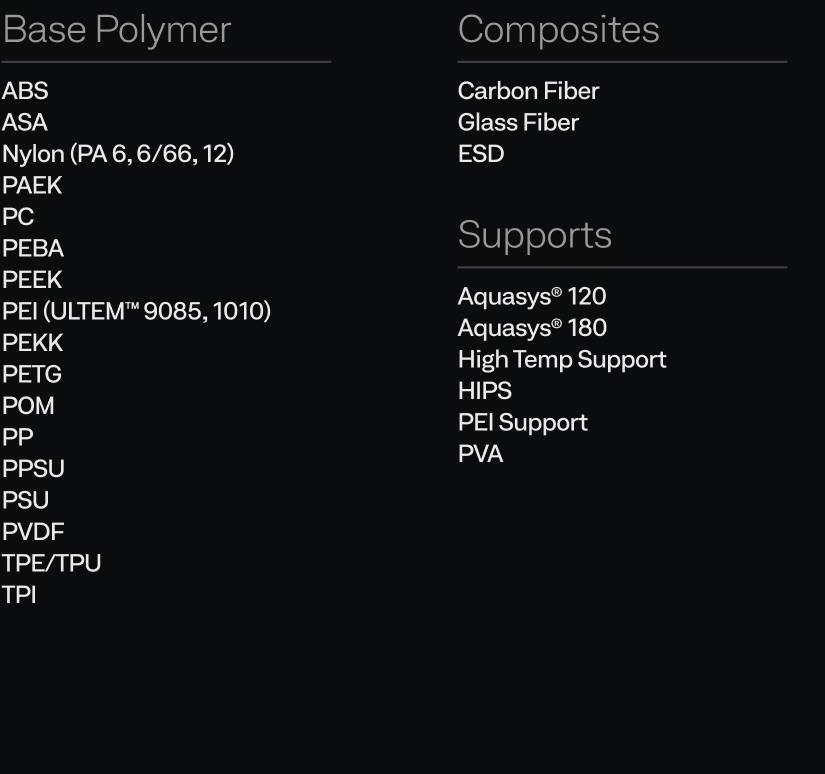Image resolution: width=825 pixels, height=774 pixels.
Task: Select the PPSU polymer
Action: pyautogui.click(x=33, y=469)
